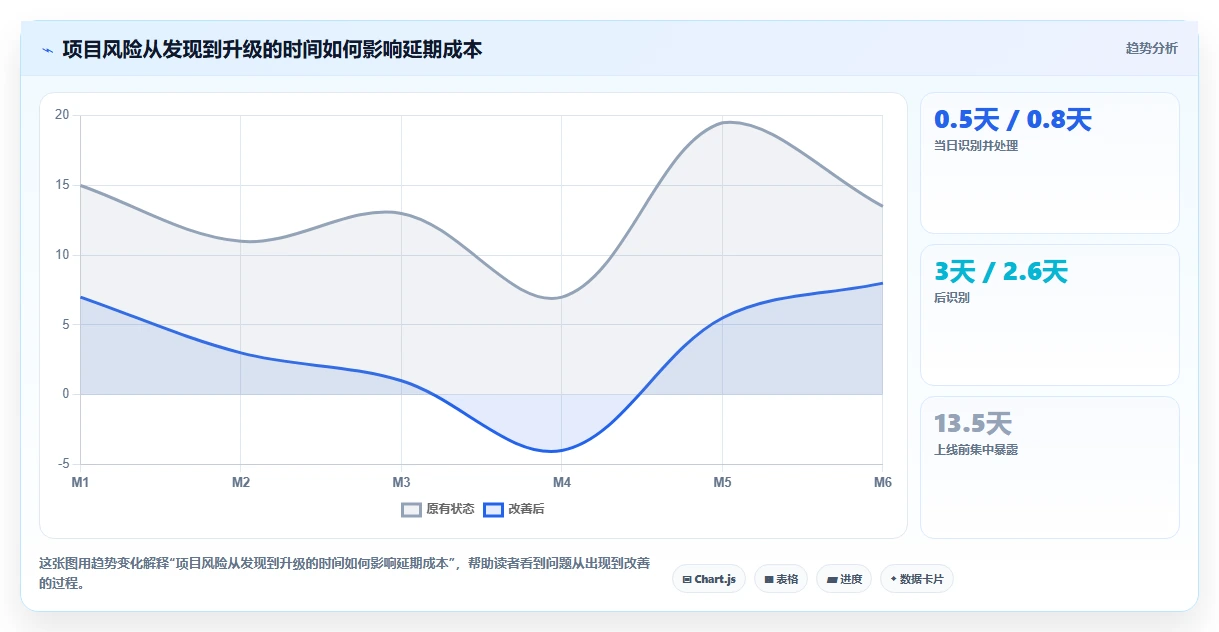Click the blue 改善后 legend swatch
The image size is (1219, 632).
click(x=493, y=509)
